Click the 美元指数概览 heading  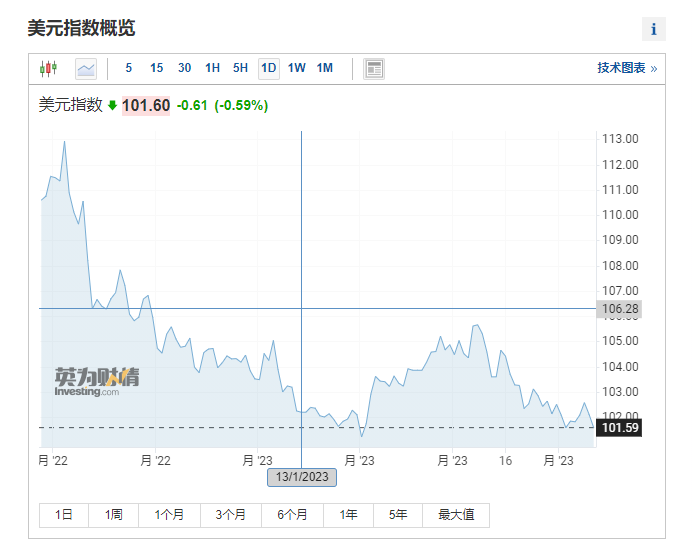click(x=81, y=28)
